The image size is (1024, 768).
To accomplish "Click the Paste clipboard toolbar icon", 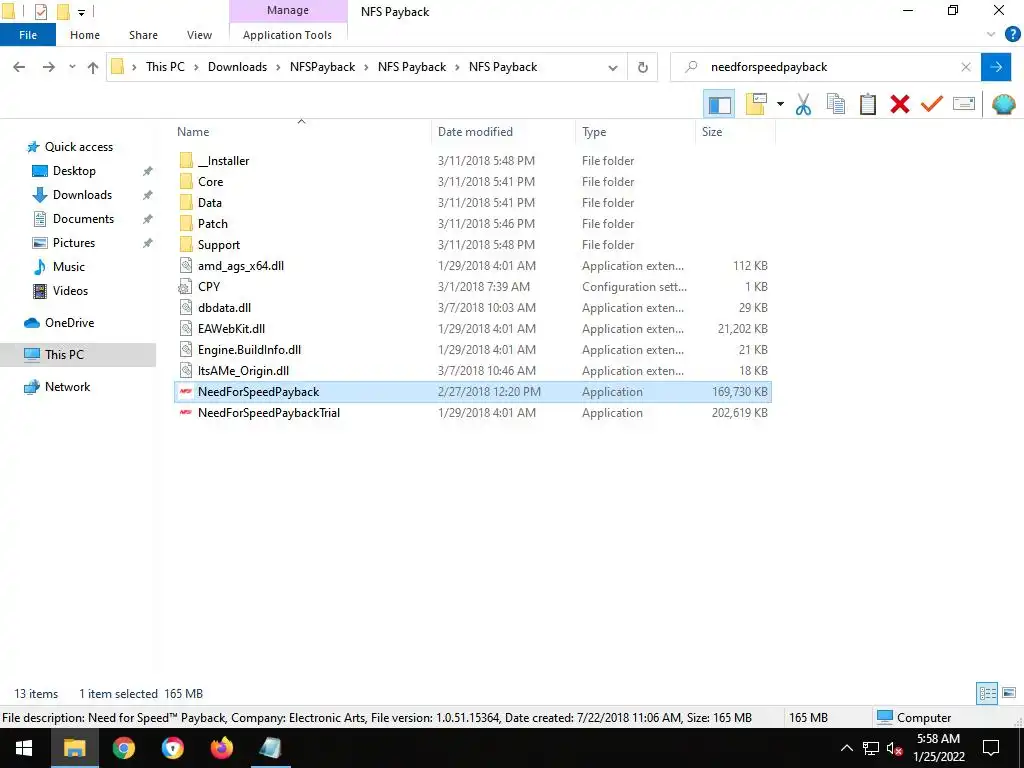I will tap(867, 104).
